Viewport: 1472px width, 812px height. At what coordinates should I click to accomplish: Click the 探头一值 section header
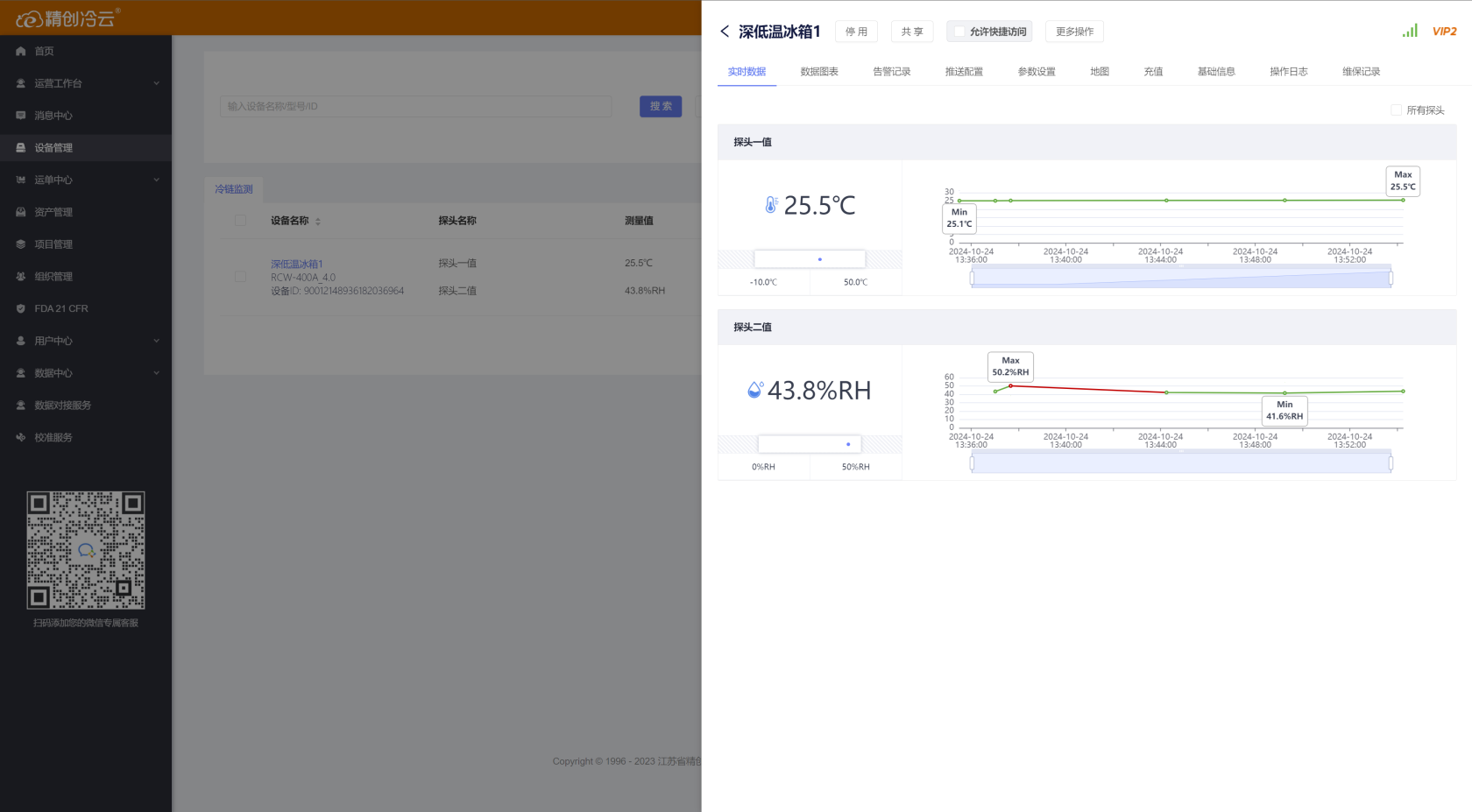(x=1086, y=142)
